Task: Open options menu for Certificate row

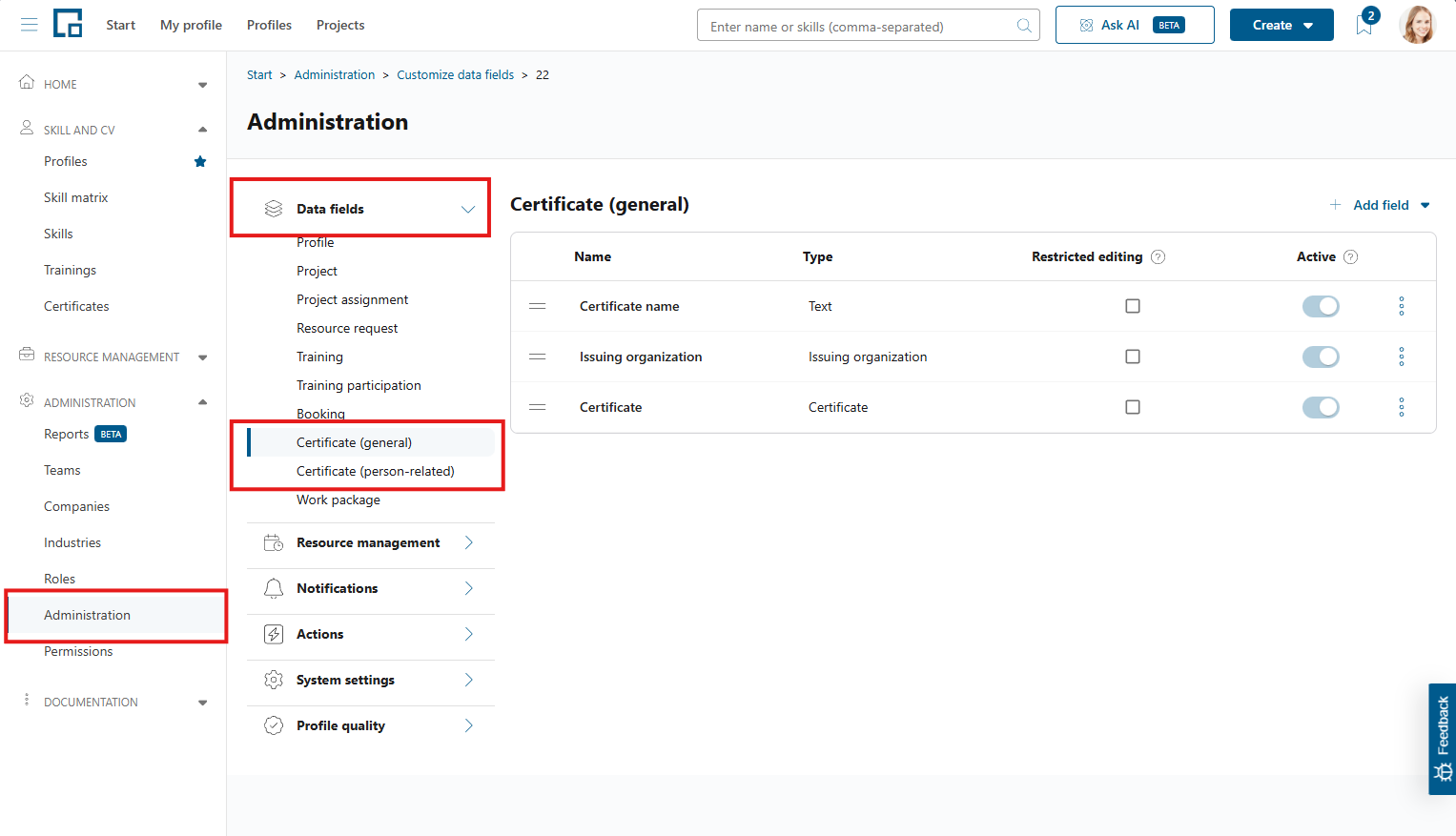Action: click(x=1402, y=407)
